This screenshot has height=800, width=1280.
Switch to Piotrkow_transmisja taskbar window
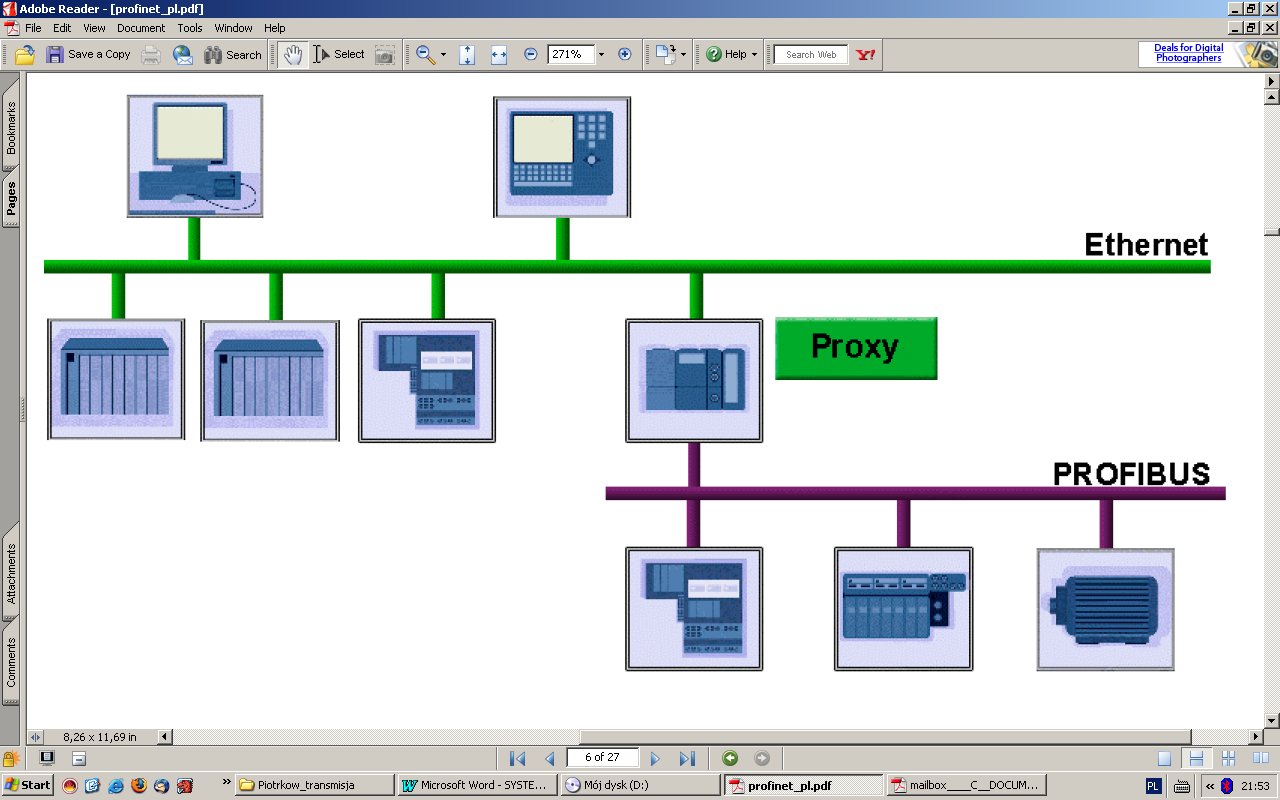(x=314, y=785)
